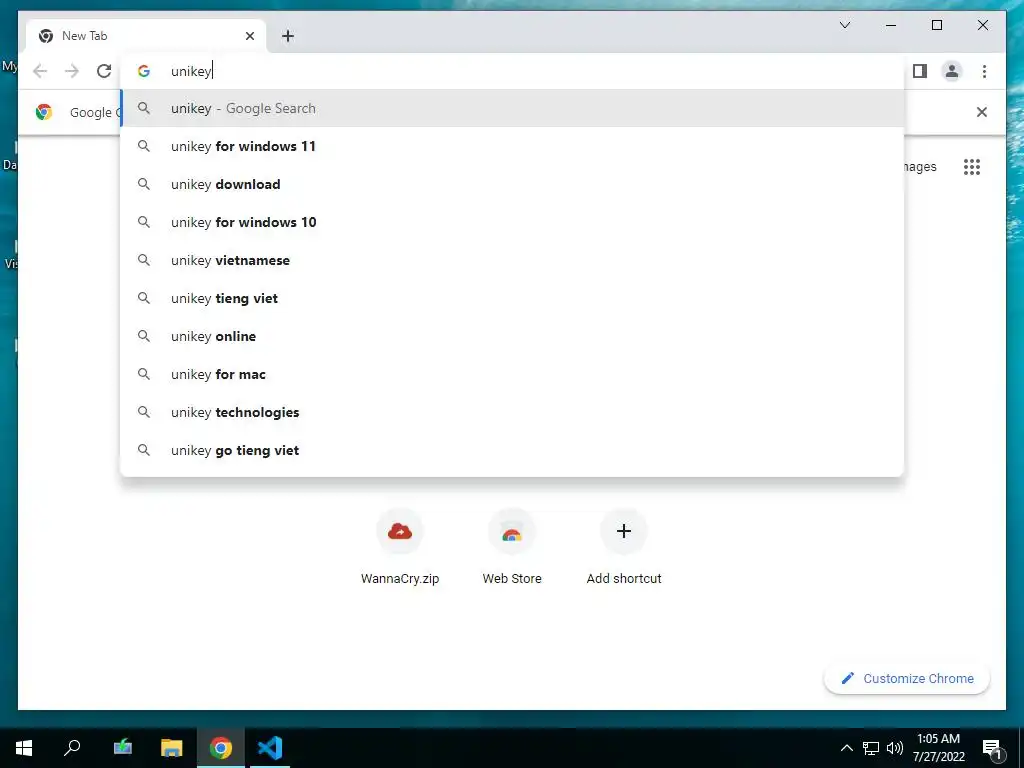This screenshot has width=1024, height=768.
Task: Open the WannaCry.zip shortcut
Action: click(400, 547)
